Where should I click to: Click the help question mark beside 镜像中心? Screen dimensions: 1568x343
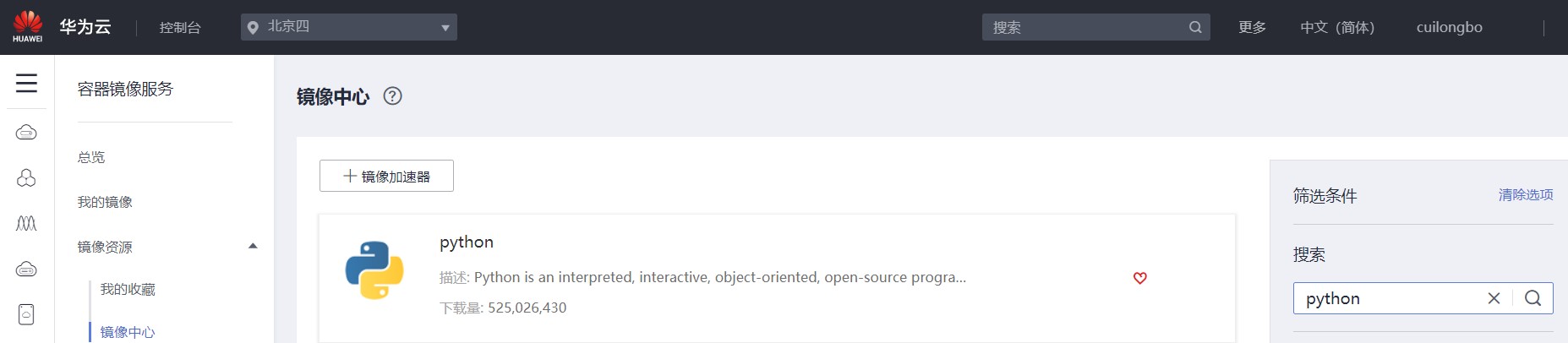392,96
